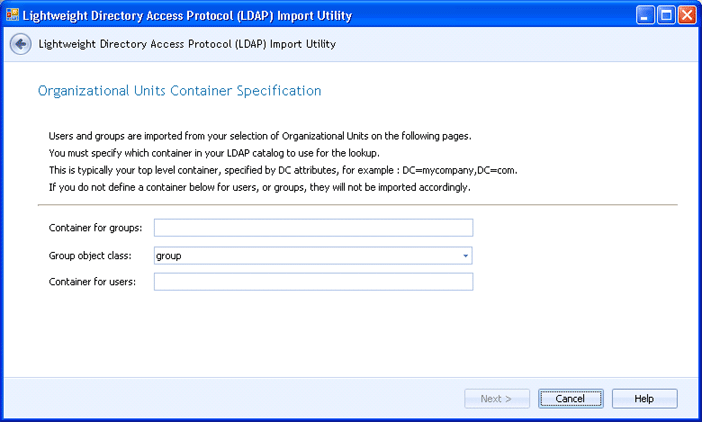702x422 pixels.
Task: Focus the Container for users field
Action: click(x=313, y=282)
